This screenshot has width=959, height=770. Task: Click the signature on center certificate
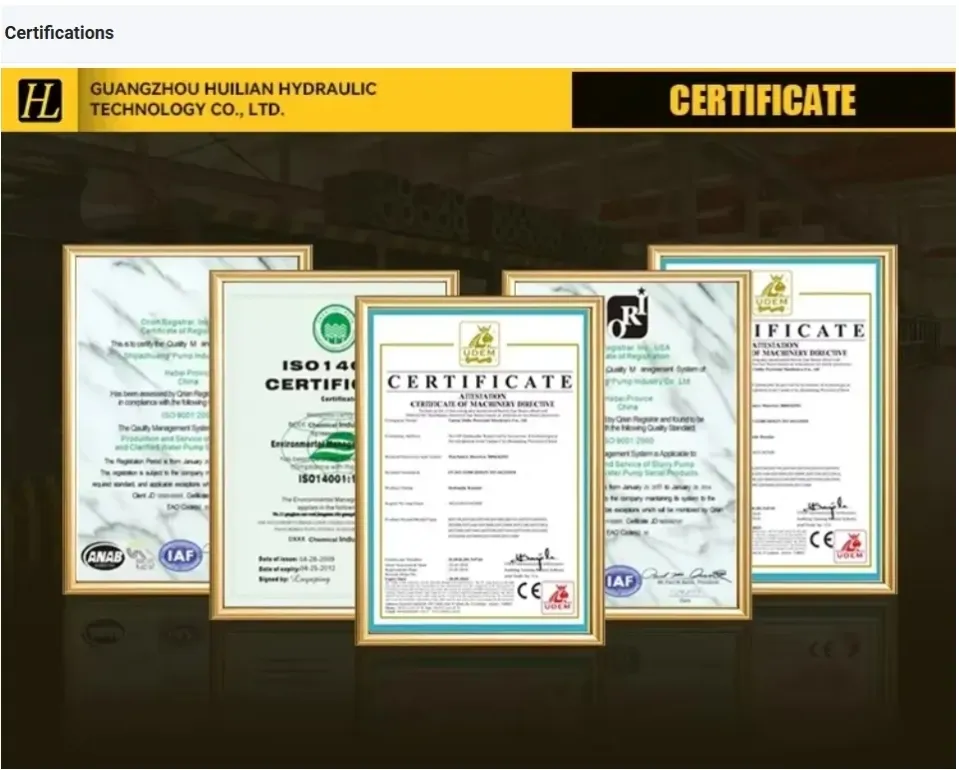[x=531, y=557]
